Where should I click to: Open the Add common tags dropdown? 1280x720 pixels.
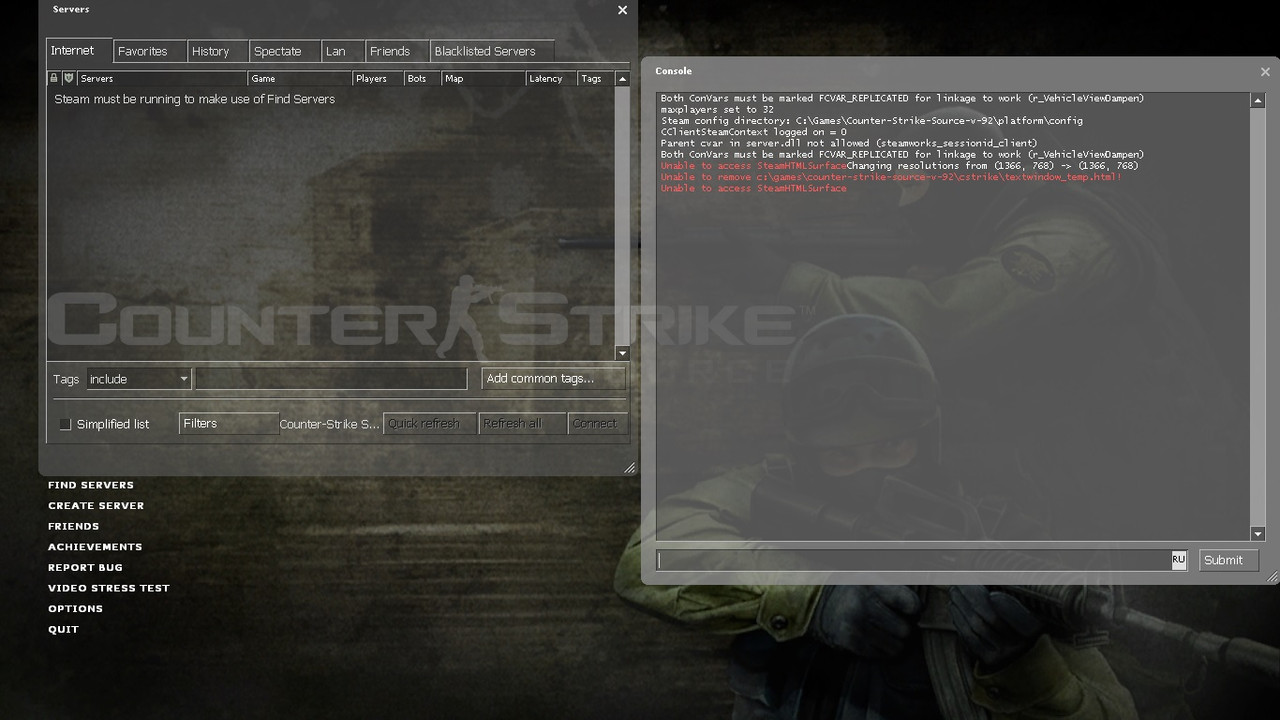tap(553, 378)
